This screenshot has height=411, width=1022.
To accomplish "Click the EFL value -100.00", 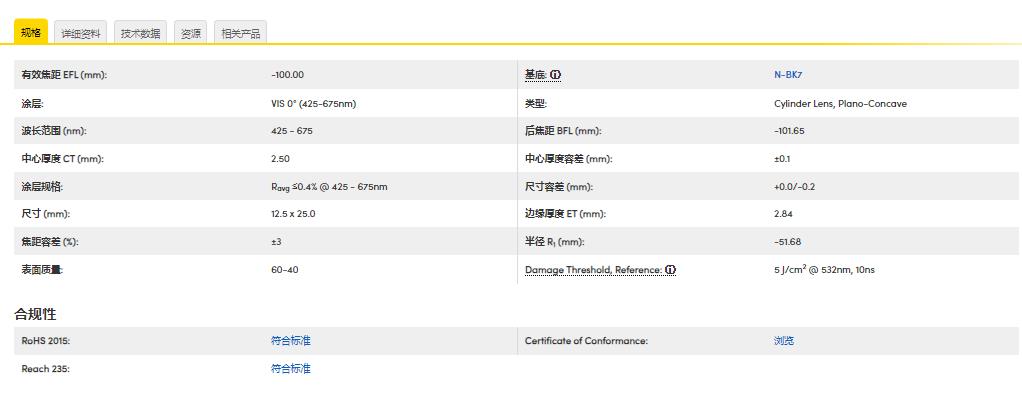I will 287,75.
